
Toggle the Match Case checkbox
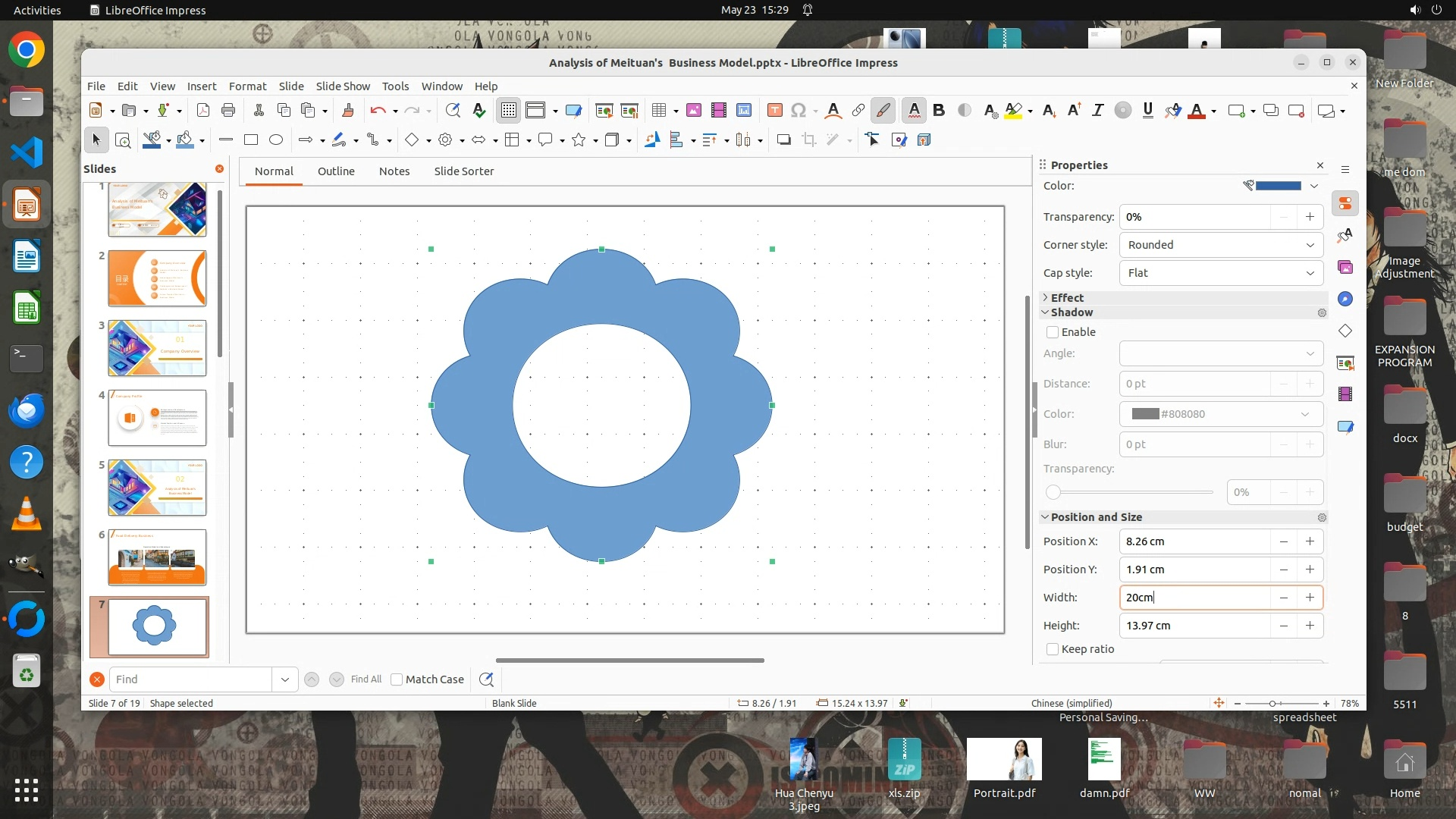point(397,679)
